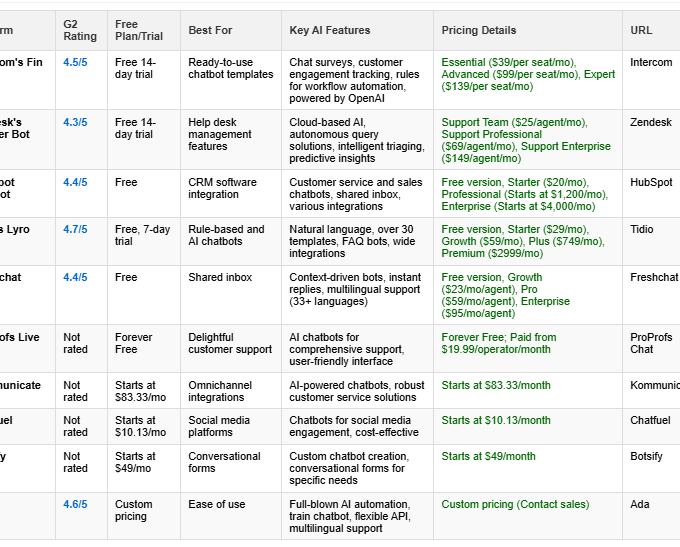Image resolution: width=680 pixels, height=547 pixels.
Task: Open 'Custom pricing (Contact sales)' link
Action: pos(515,505)
